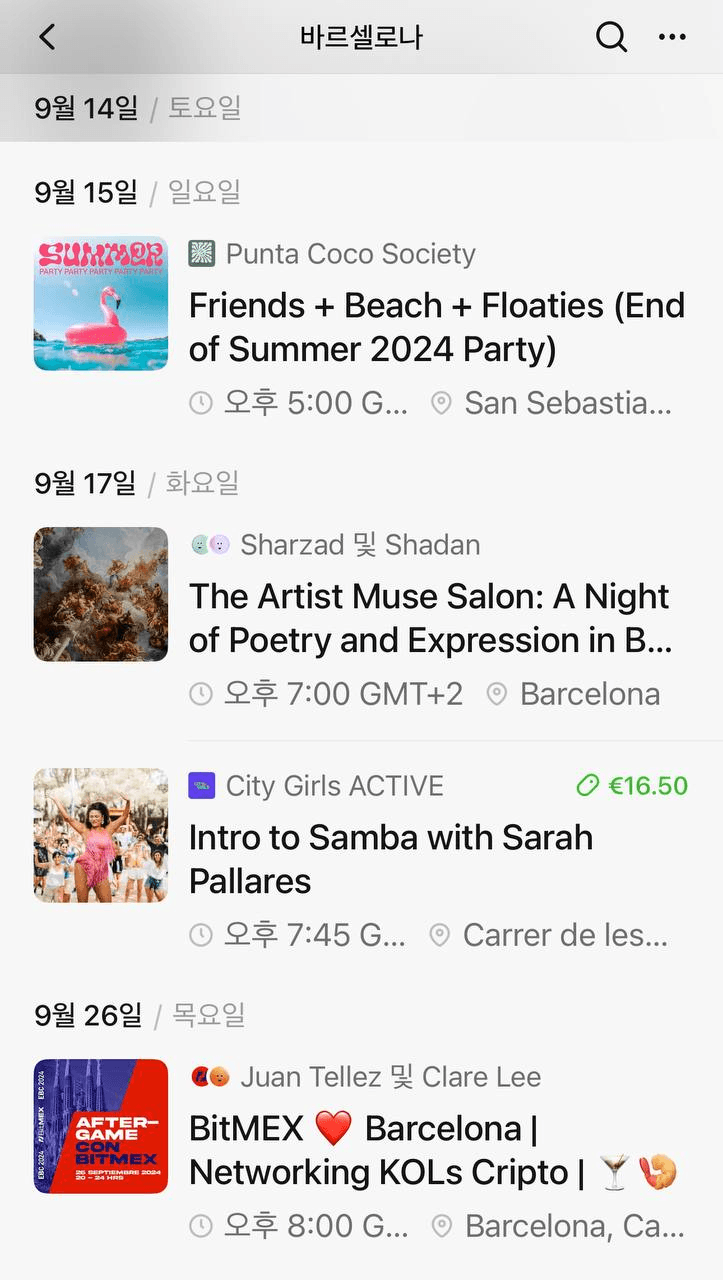Image resolution: width=723 pixels, height=1280 pixels.
Task: Open Friends + Beach + Floaties event
Action: [x=436, y=327]
